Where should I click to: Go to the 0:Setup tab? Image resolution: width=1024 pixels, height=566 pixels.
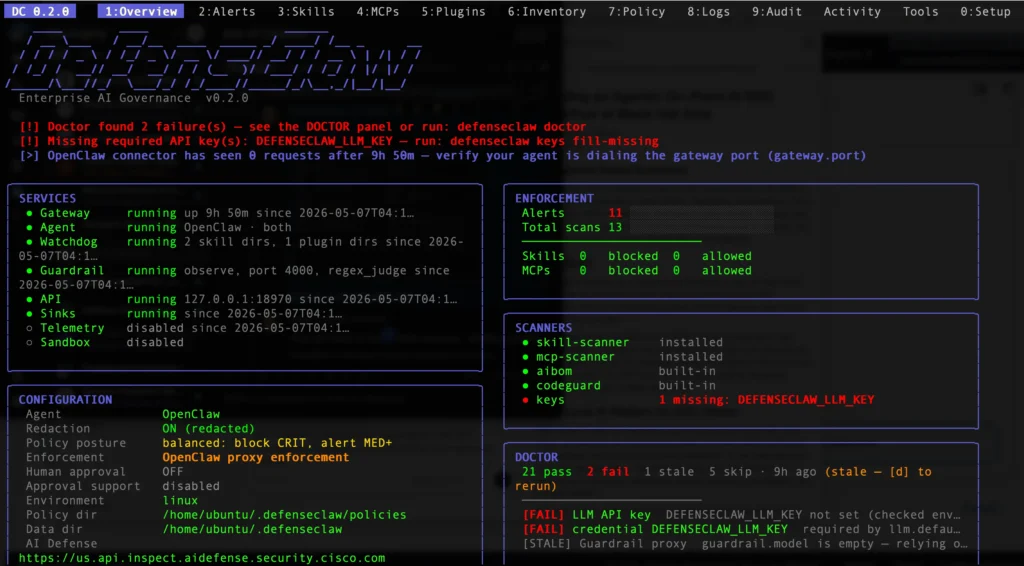pos(985,11)
